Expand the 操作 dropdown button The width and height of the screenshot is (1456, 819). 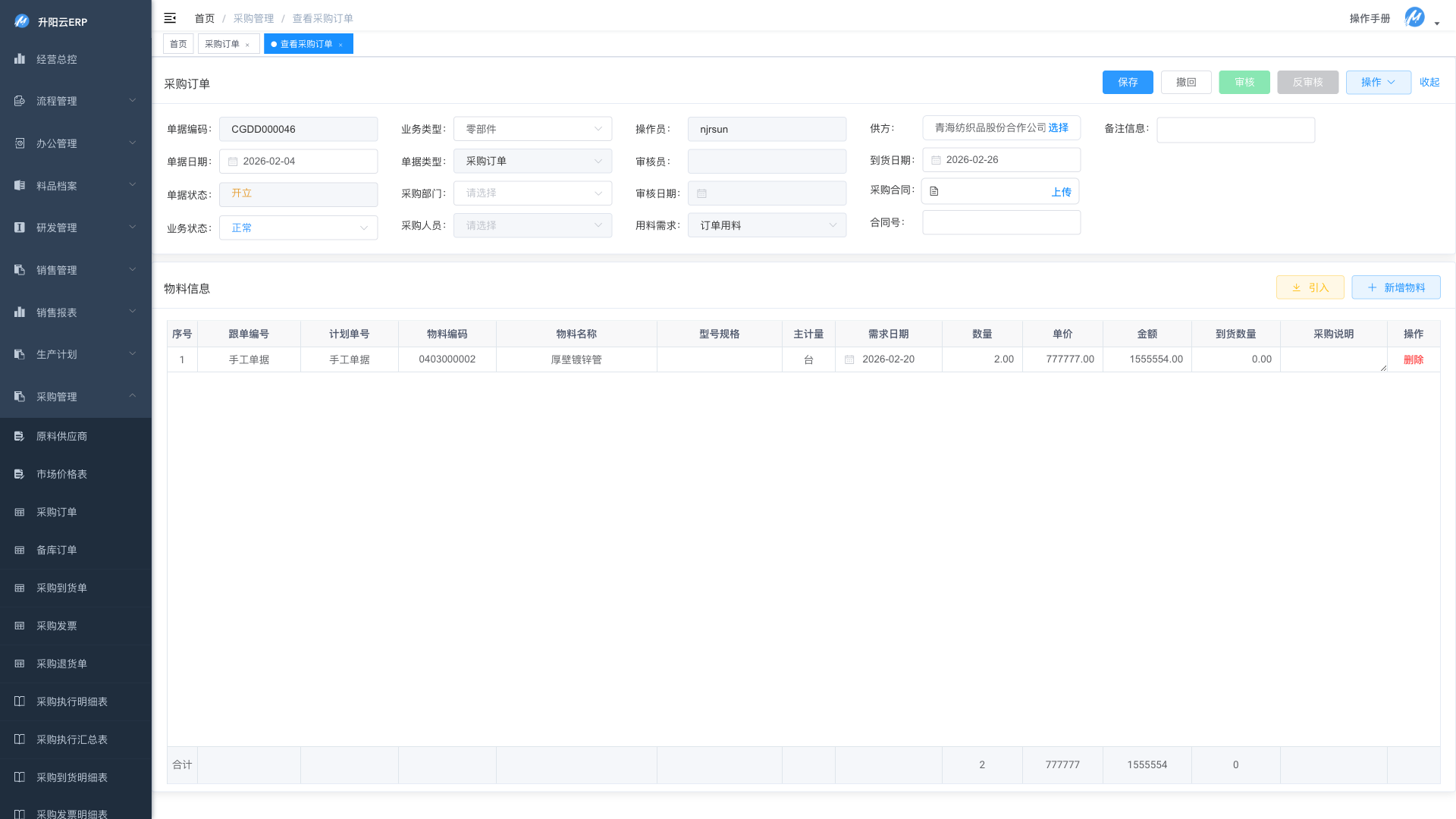[x=1378, y=82]
